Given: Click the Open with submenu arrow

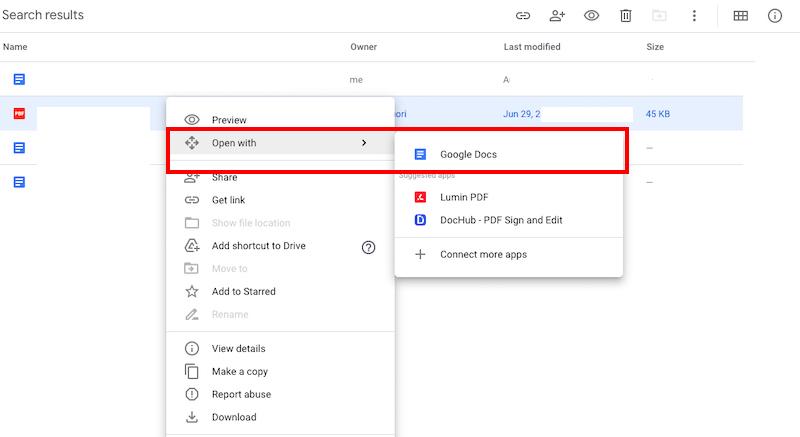Looking at the screenshot, I should (364, 143).
